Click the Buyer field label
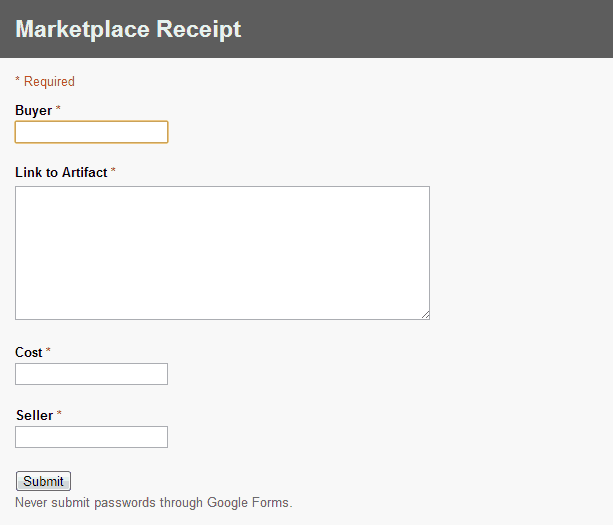The width and height of the screenshot is (613, 525). click(34, 110)
